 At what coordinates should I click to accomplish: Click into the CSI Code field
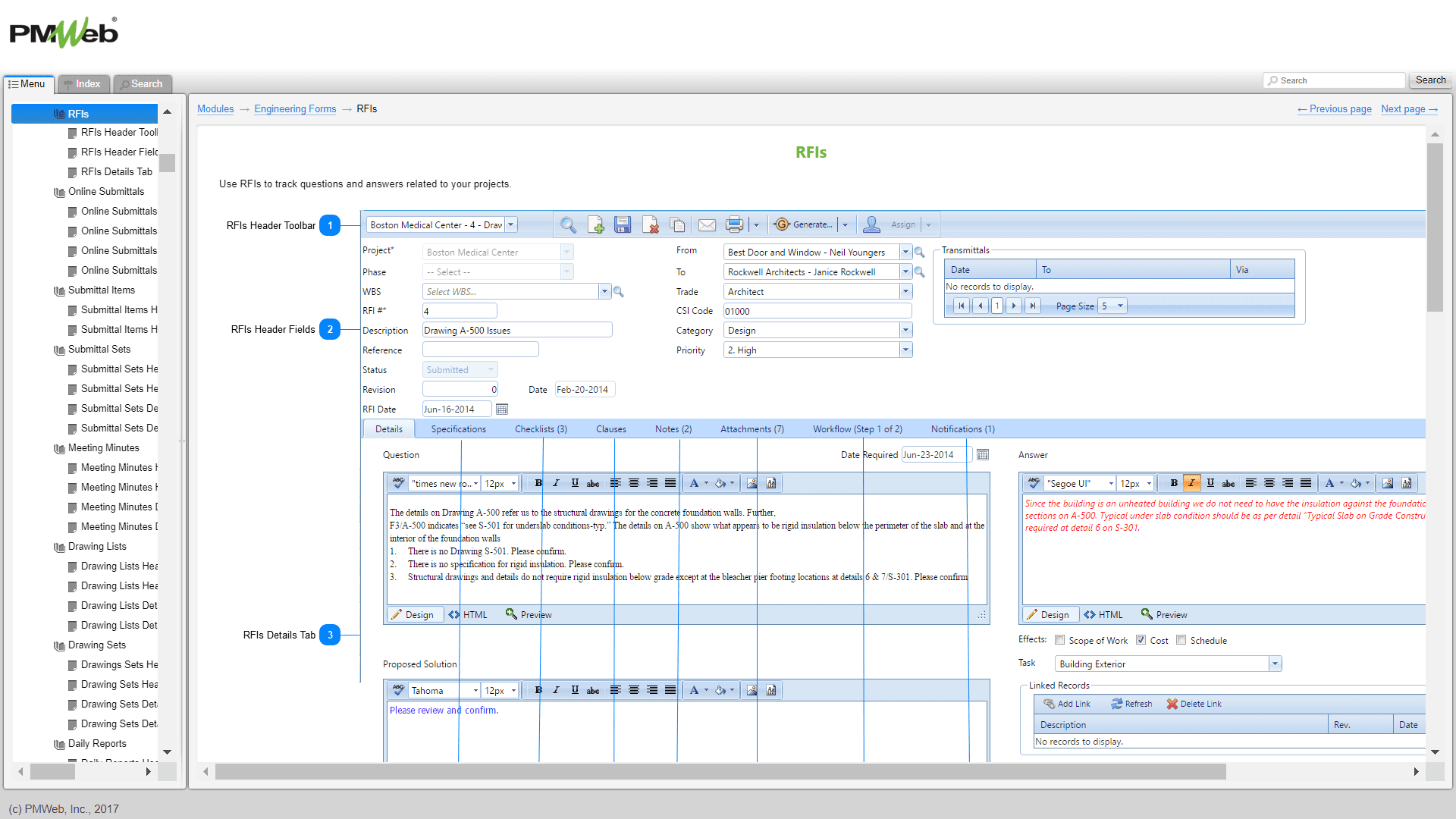coord(817,311)
